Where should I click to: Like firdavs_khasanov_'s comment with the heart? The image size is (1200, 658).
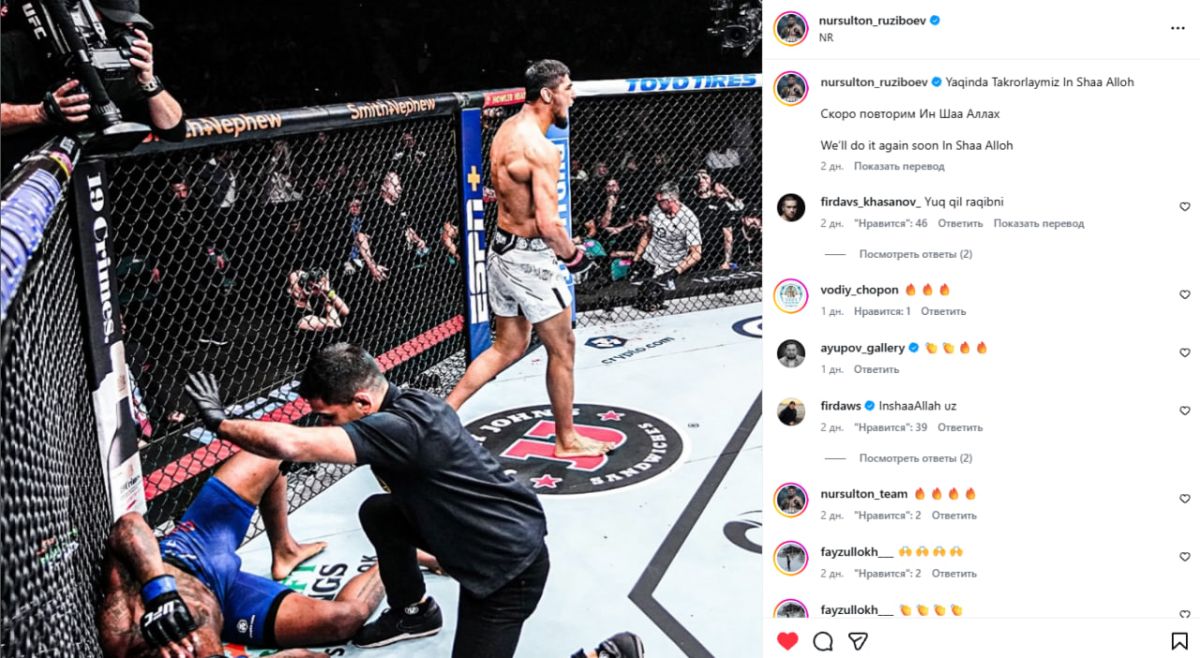coord(1185,207)
